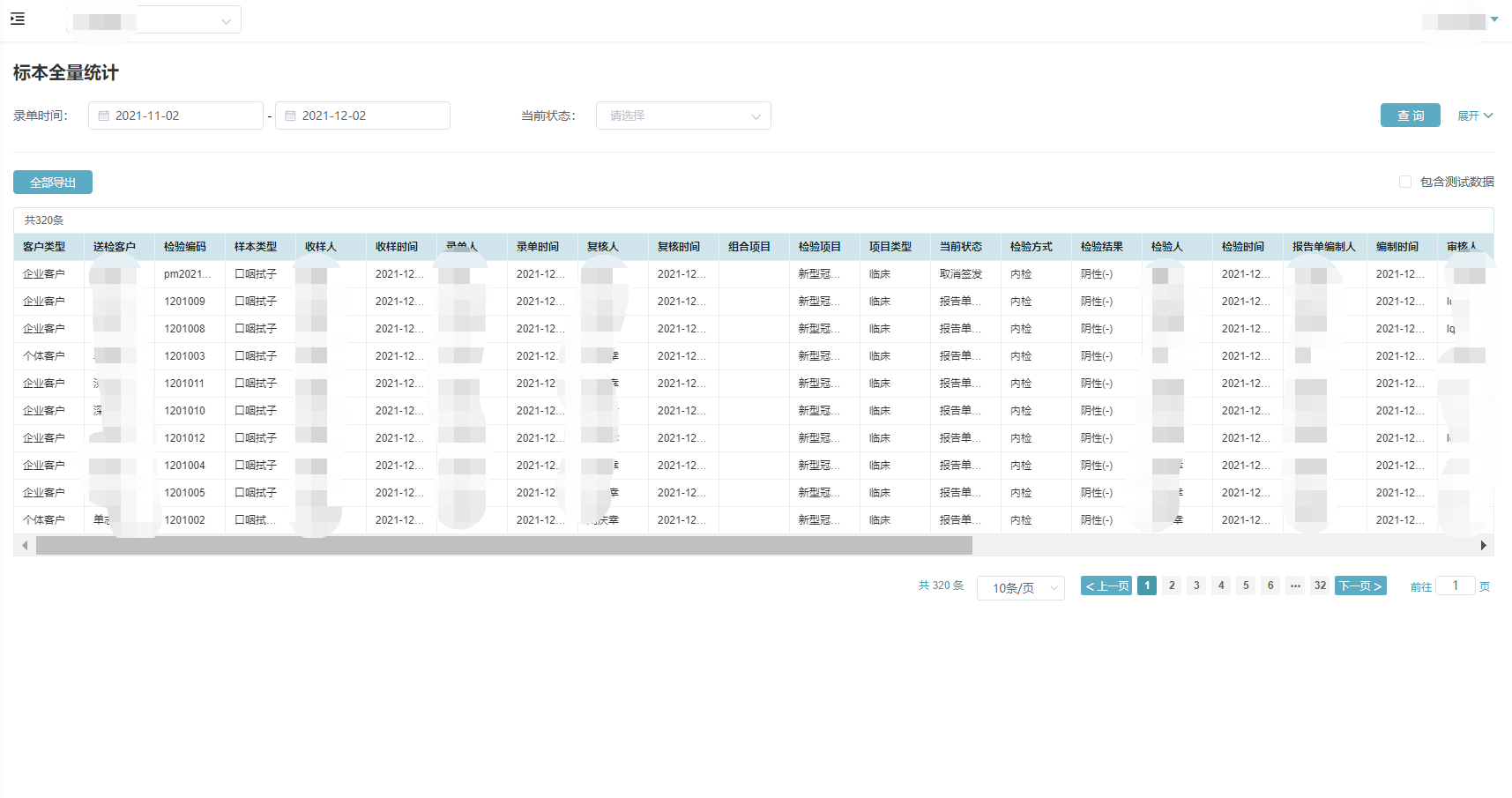
Task: Click the page jump number input
Action: (1455, 585)
